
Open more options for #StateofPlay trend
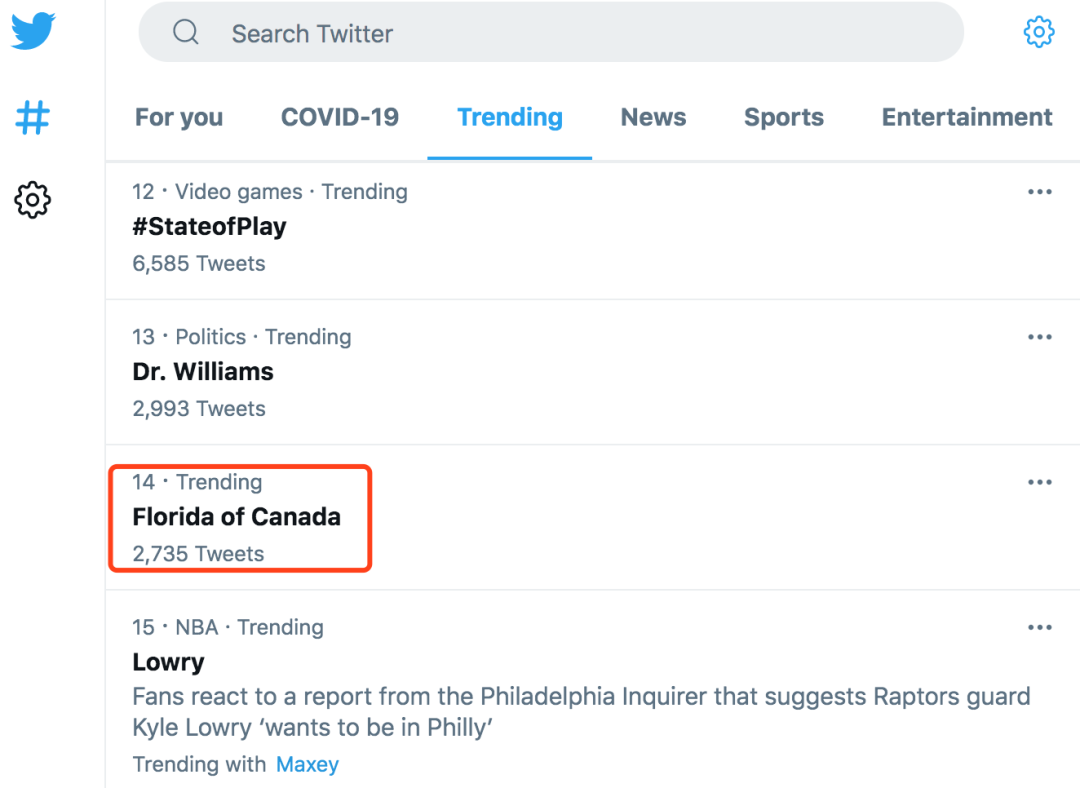pyautogui.click(x=1039, y=192)
